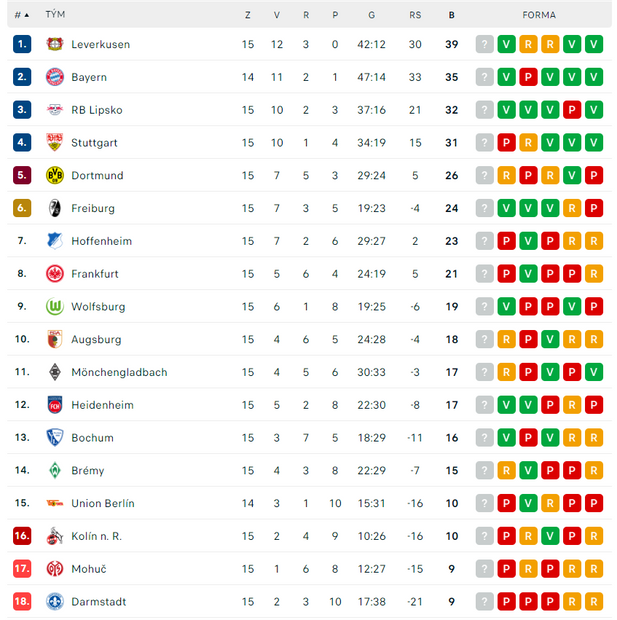Click the Mönchengladbach club logo
This screenshot has width=617, height=620.
pos(55,372)
